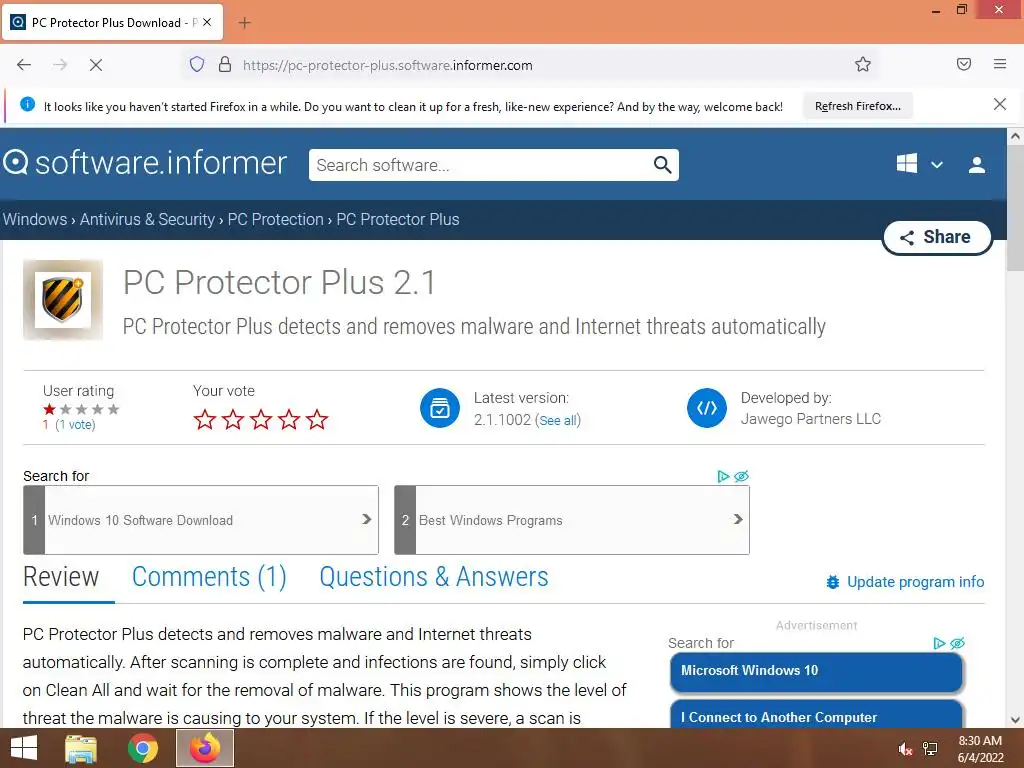Rate one star under Your vote
This screenshot has width=1024, height=768.
pyautogui.click(x=204, y=419)
